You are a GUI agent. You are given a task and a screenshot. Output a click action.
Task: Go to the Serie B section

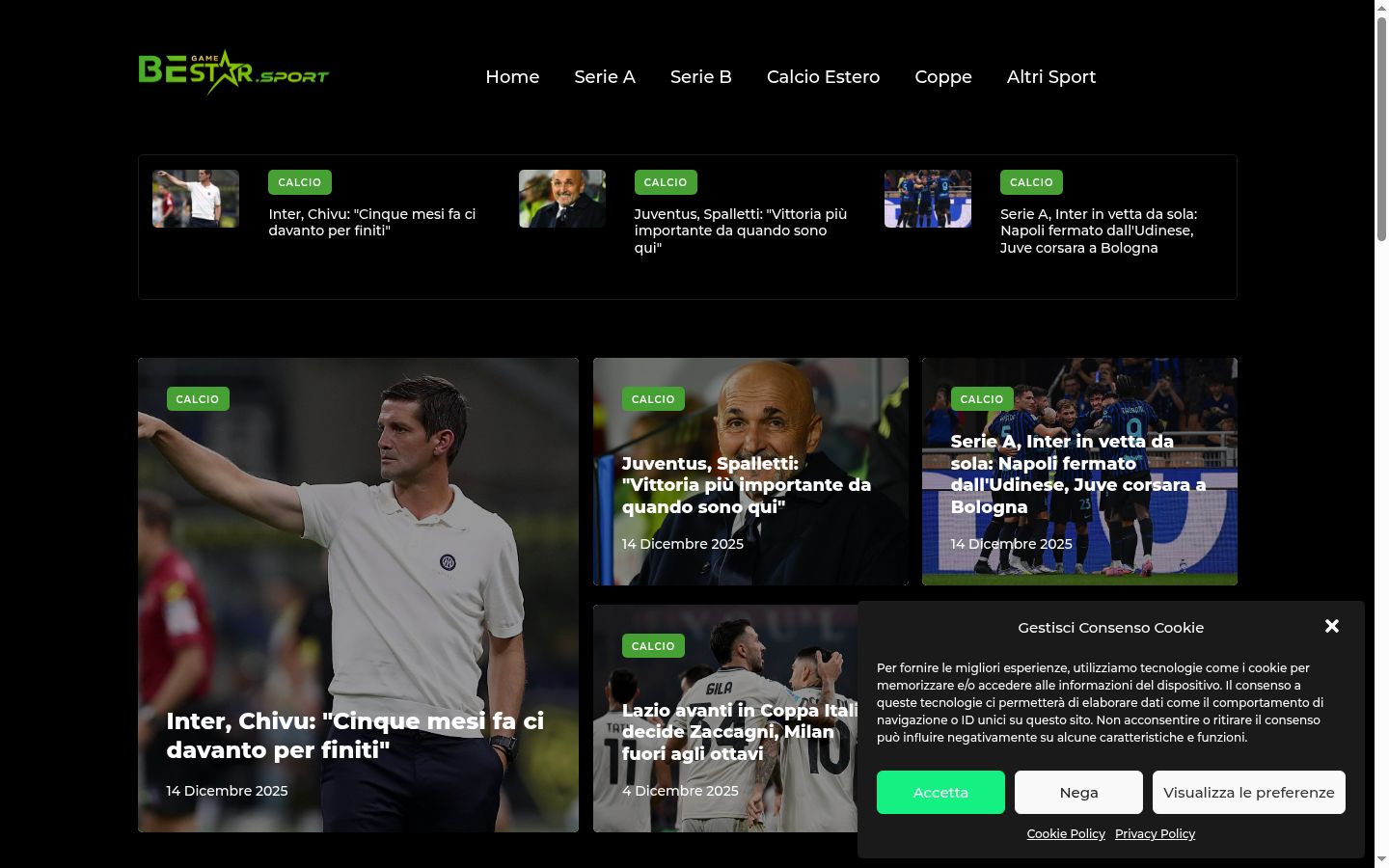click(701, 77)
